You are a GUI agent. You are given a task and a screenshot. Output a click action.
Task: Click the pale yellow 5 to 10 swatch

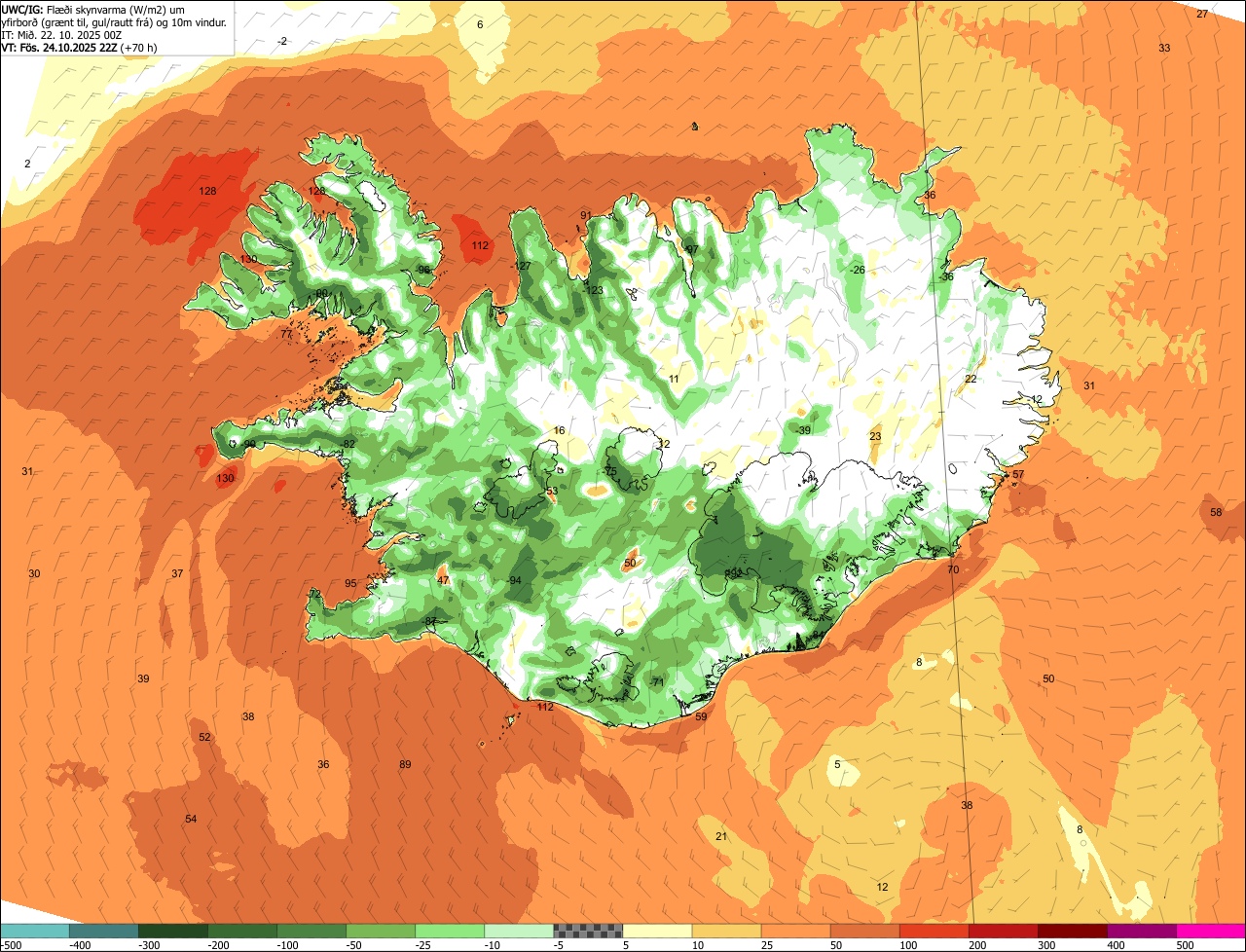(657, 931)
